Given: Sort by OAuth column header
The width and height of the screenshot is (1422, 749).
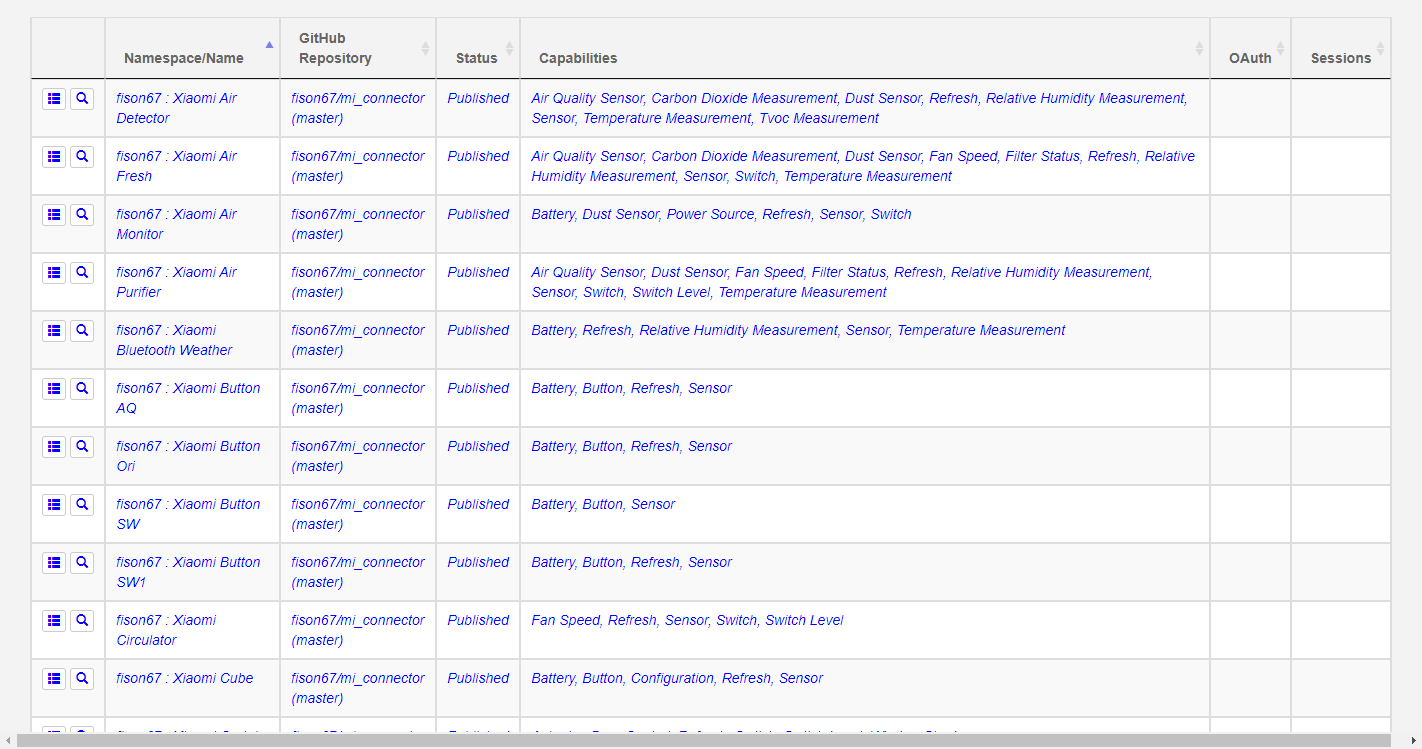Looking at the screenshot, I should 1250,48.
